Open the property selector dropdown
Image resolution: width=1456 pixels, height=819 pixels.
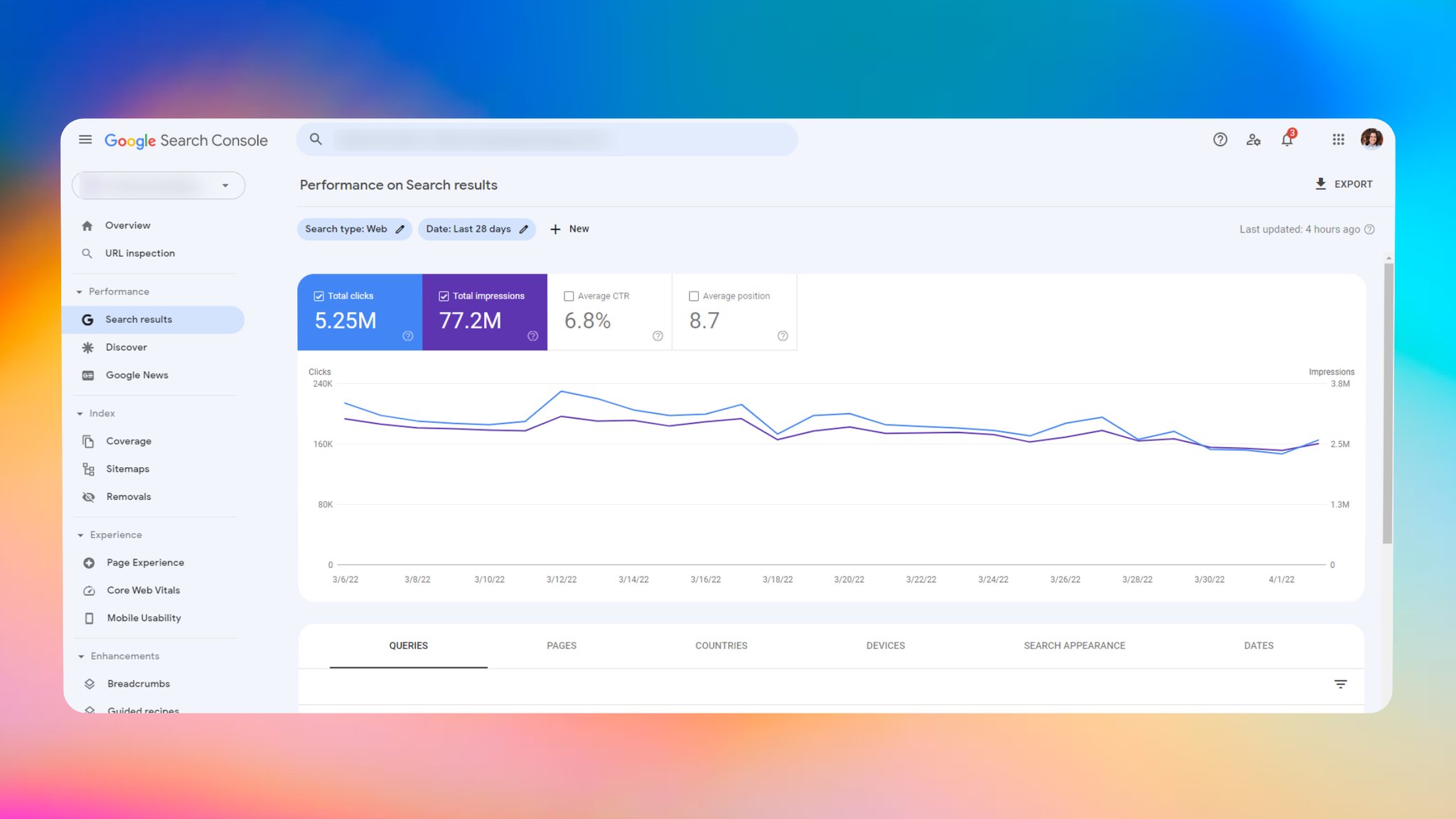point(159,186)
